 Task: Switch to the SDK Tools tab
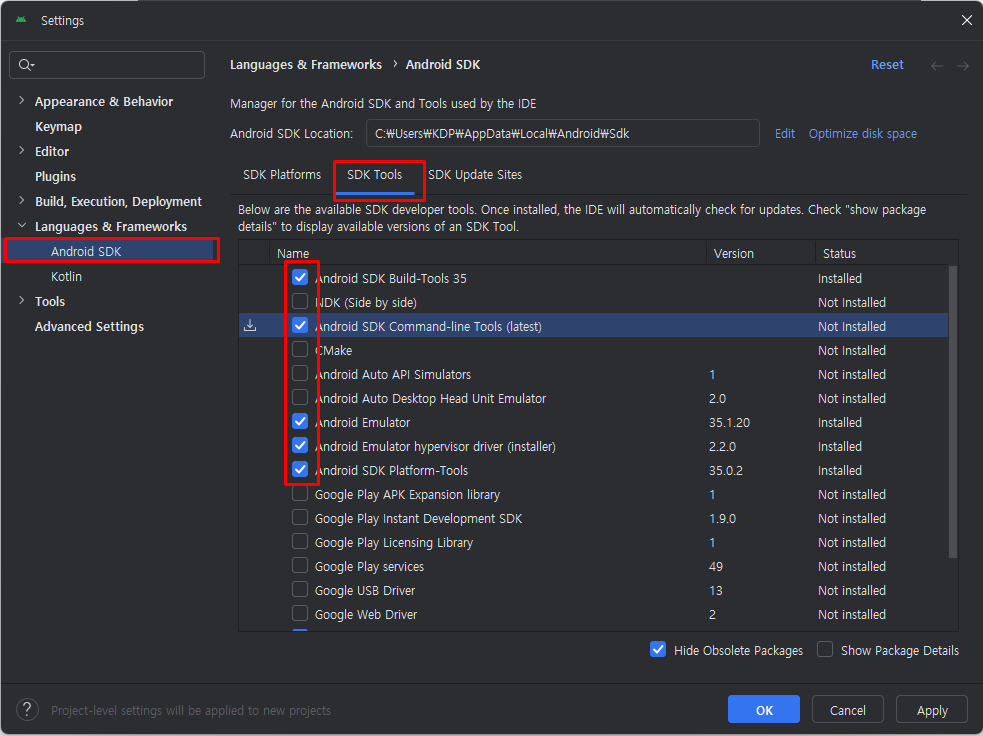click(x=374, y=175)
